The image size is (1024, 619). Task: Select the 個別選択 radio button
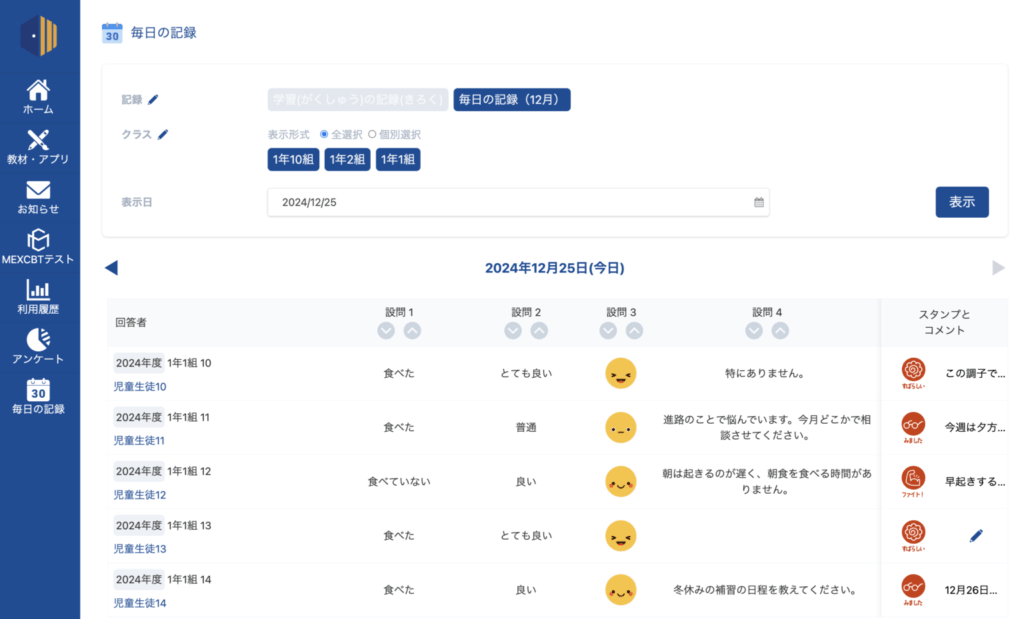[372, 134]
